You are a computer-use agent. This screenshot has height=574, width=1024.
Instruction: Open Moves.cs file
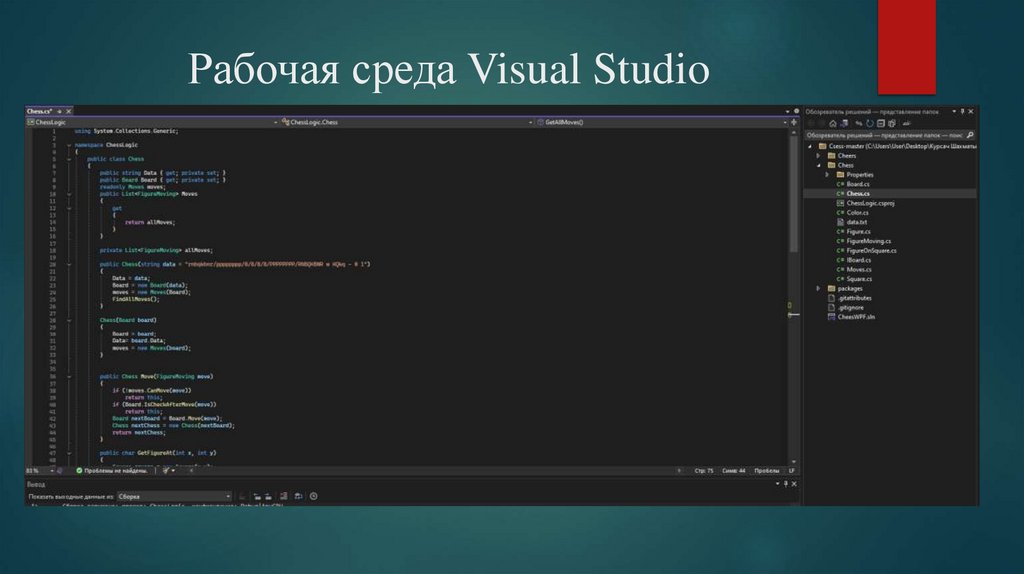coord(858,270)
